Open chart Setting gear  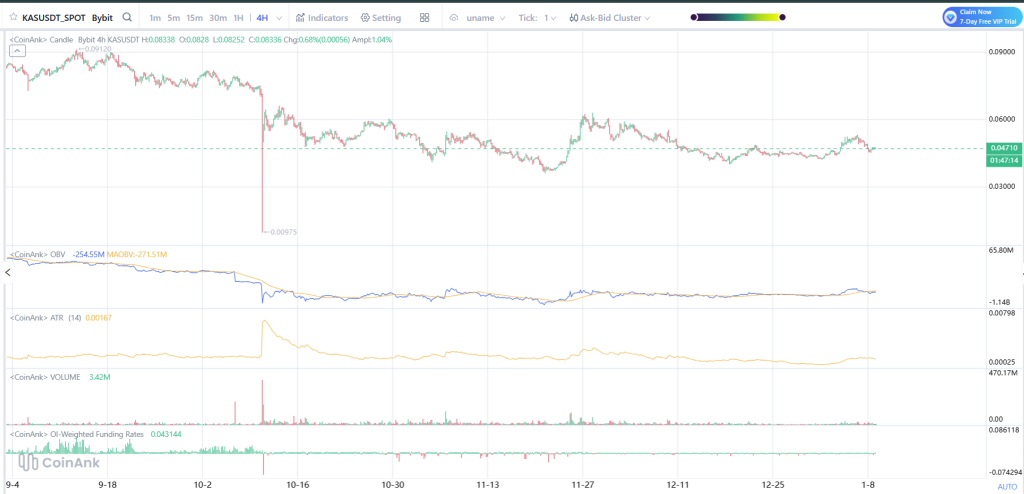(380, 18)
